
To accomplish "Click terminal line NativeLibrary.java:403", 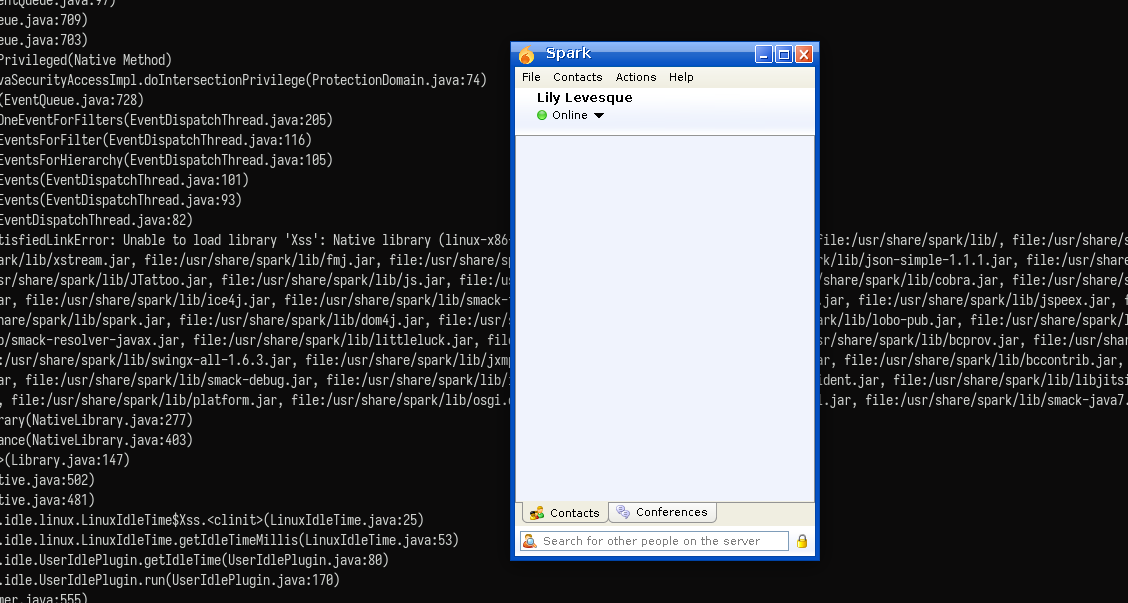I will coord(96,440).
